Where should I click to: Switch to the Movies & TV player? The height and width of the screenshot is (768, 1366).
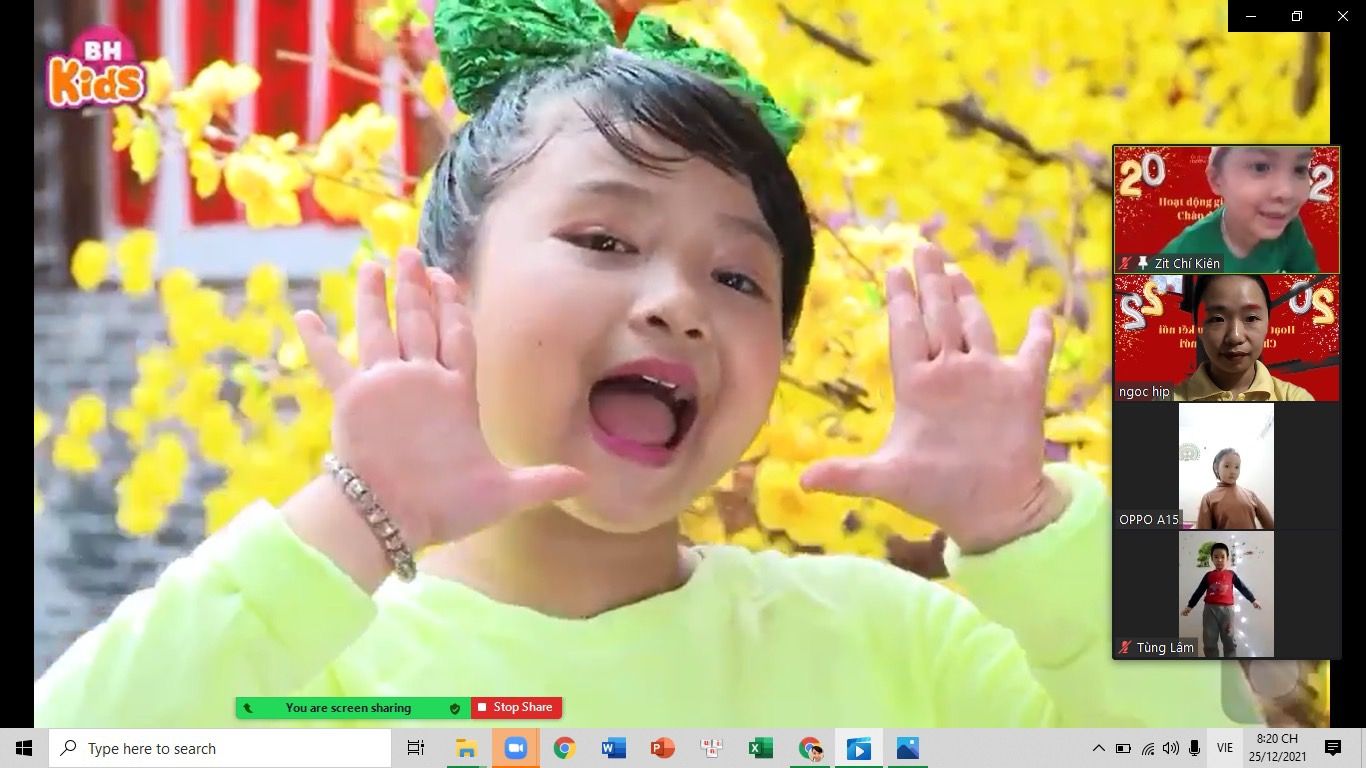pos(858,748)
